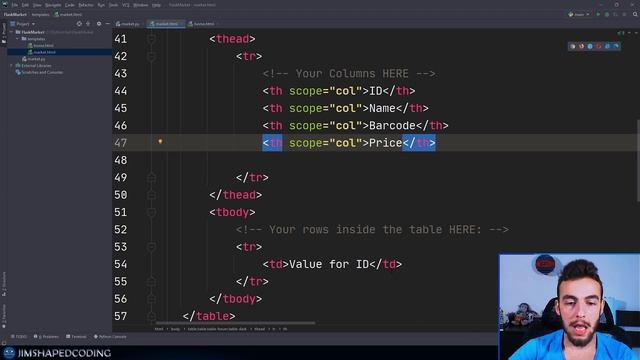Click 'Value for ID' text on line 54
Screen dimensions: 640x360
(329, 264)
